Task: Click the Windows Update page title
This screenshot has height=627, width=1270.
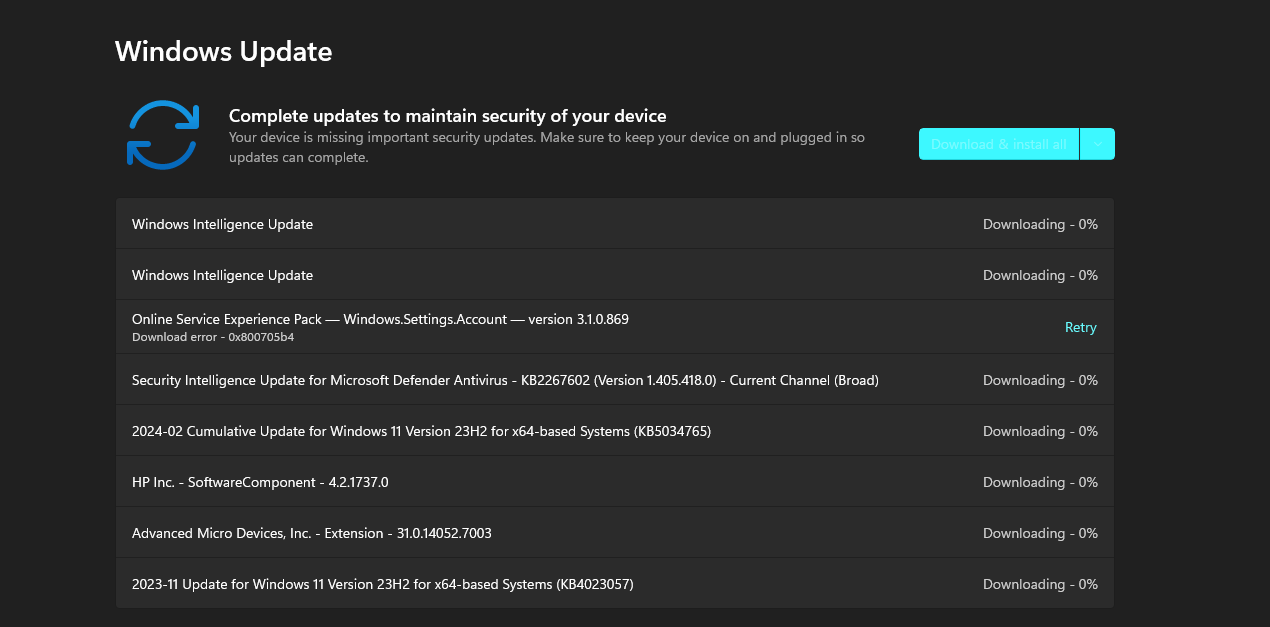Action: coord(223,51)
